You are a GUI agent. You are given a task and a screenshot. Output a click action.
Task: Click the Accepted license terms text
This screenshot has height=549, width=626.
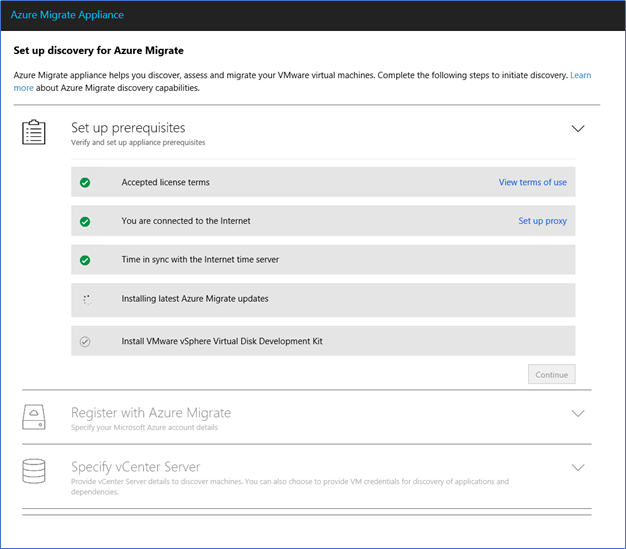[165, 182]
